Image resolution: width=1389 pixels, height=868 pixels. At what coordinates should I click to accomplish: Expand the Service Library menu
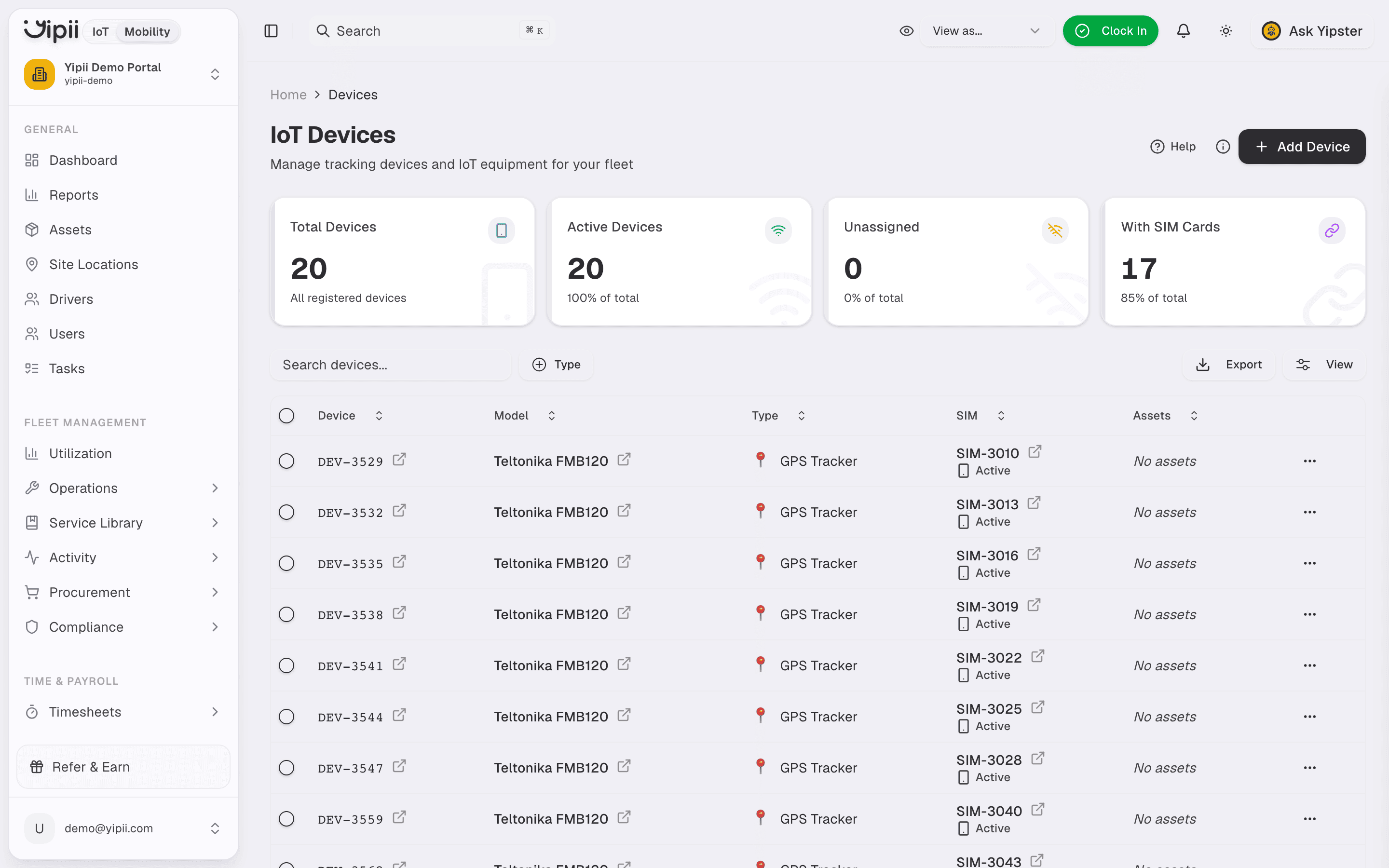point(123,523)
